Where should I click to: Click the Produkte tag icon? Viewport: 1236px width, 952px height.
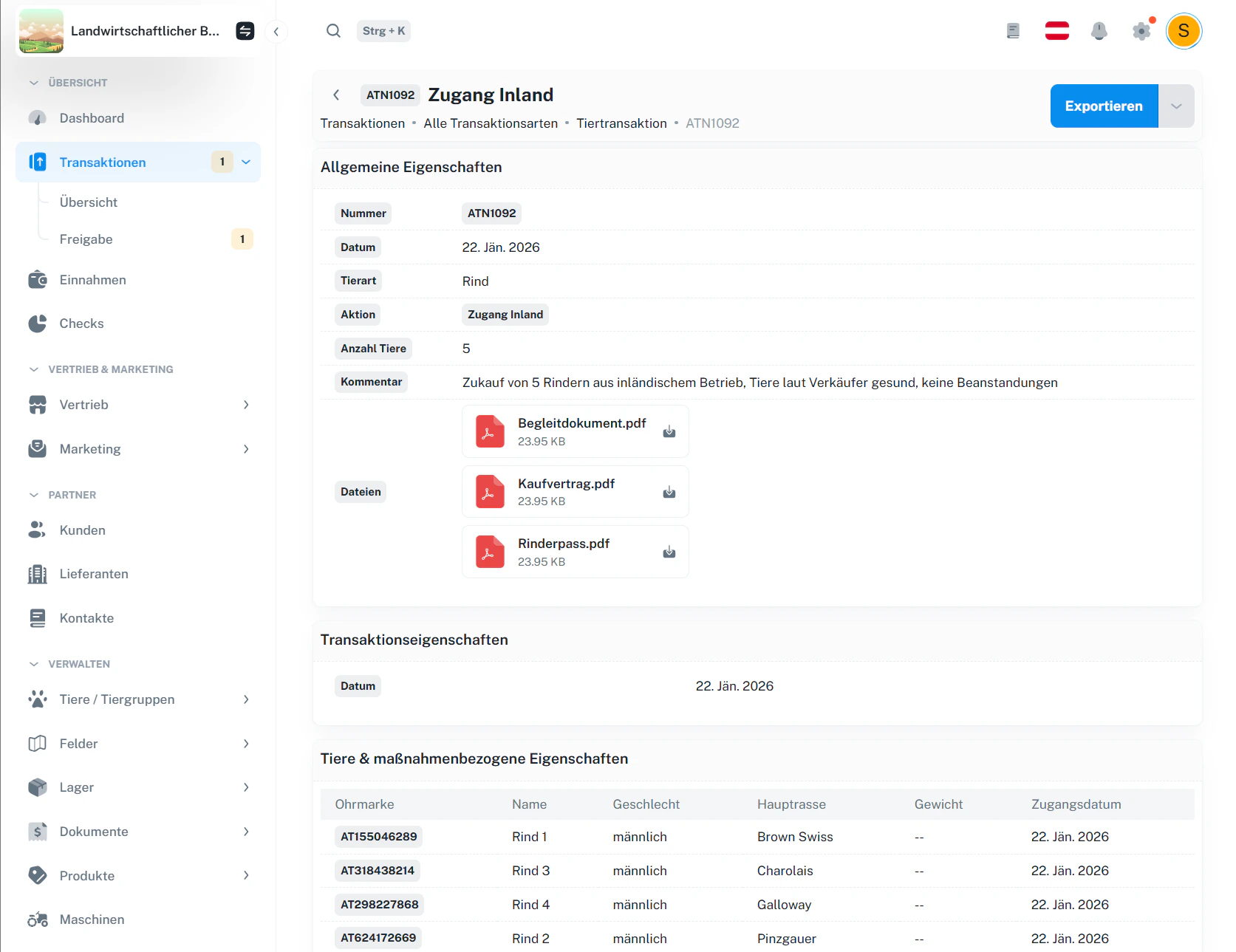tap(37, 875)
